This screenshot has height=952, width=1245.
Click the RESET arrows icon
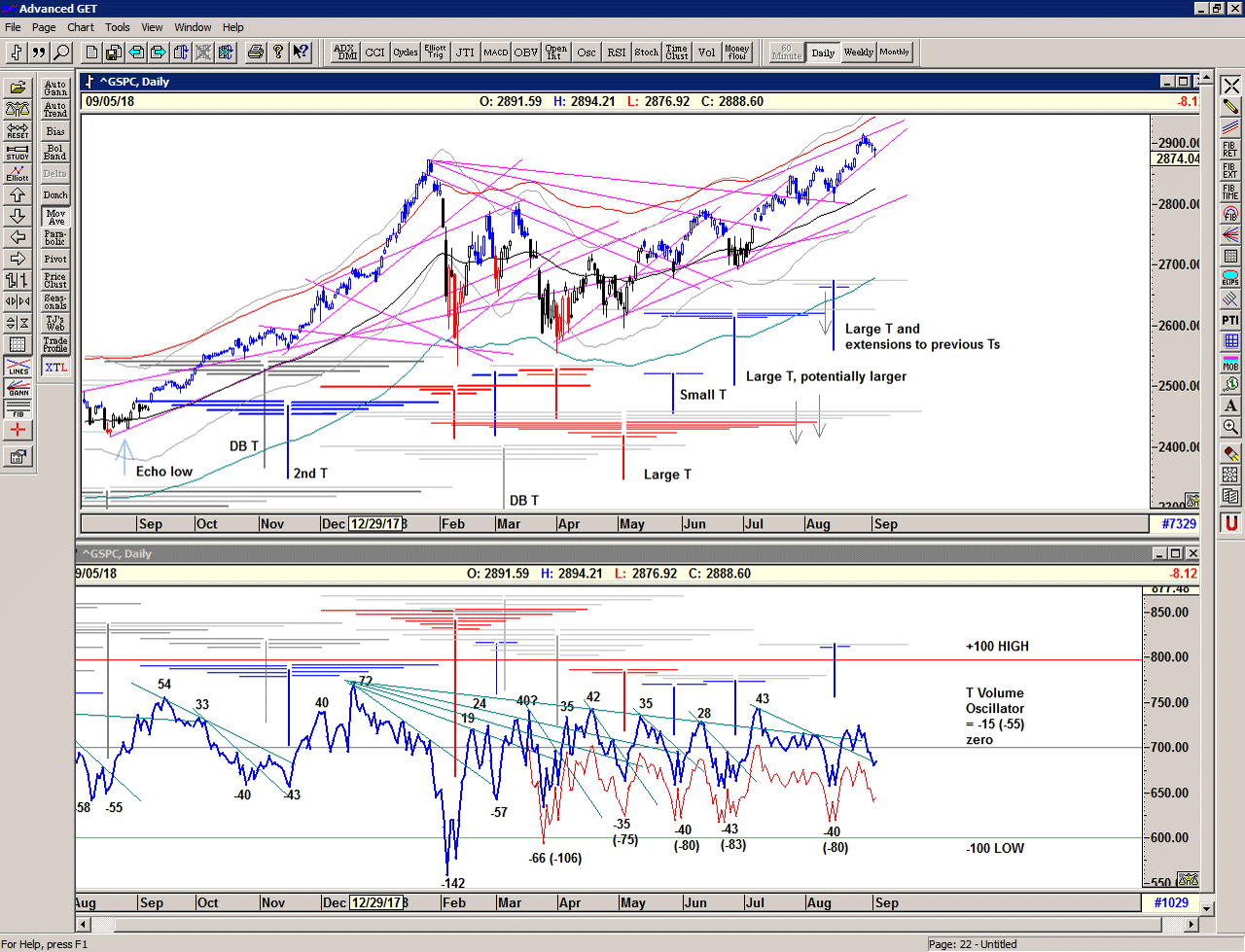[18, 130]
